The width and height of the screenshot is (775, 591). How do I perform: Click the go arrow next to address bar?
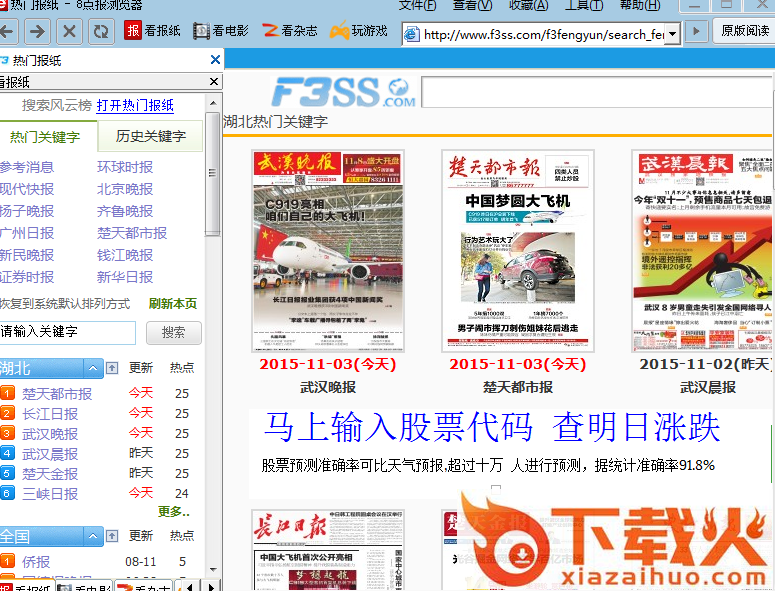coord(696,32)
